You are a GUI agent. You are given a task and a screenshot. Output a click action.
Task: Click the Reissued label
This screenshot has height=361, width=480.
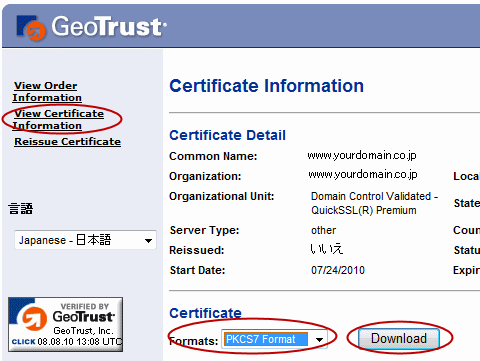[197, 250]
